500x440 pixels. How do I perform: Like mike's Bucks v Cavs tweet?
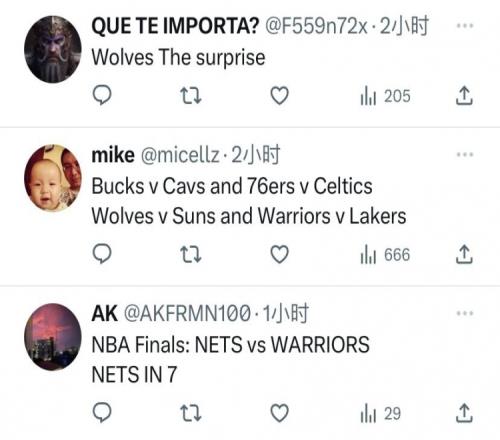(x=279, y=255)
